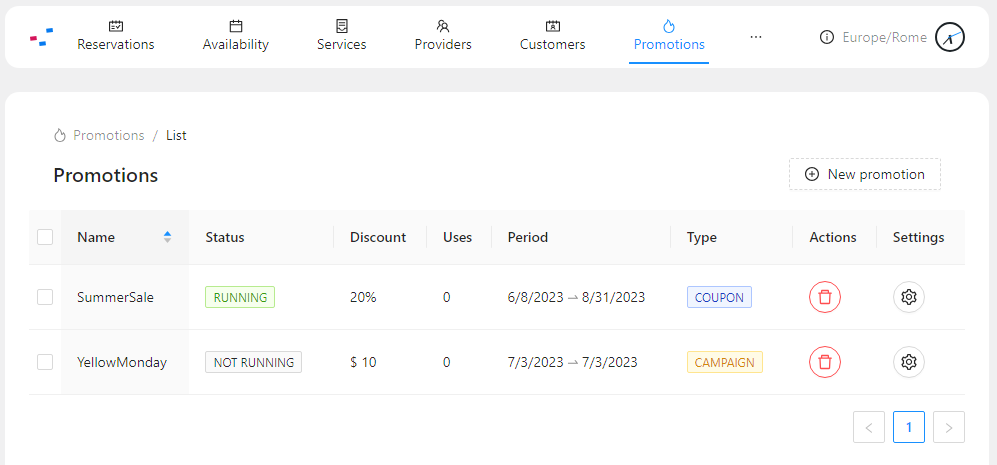Open settings gear for SummerSale
Image resolution: width=997 pixels, height=465 pixels.
coord(909,297)
